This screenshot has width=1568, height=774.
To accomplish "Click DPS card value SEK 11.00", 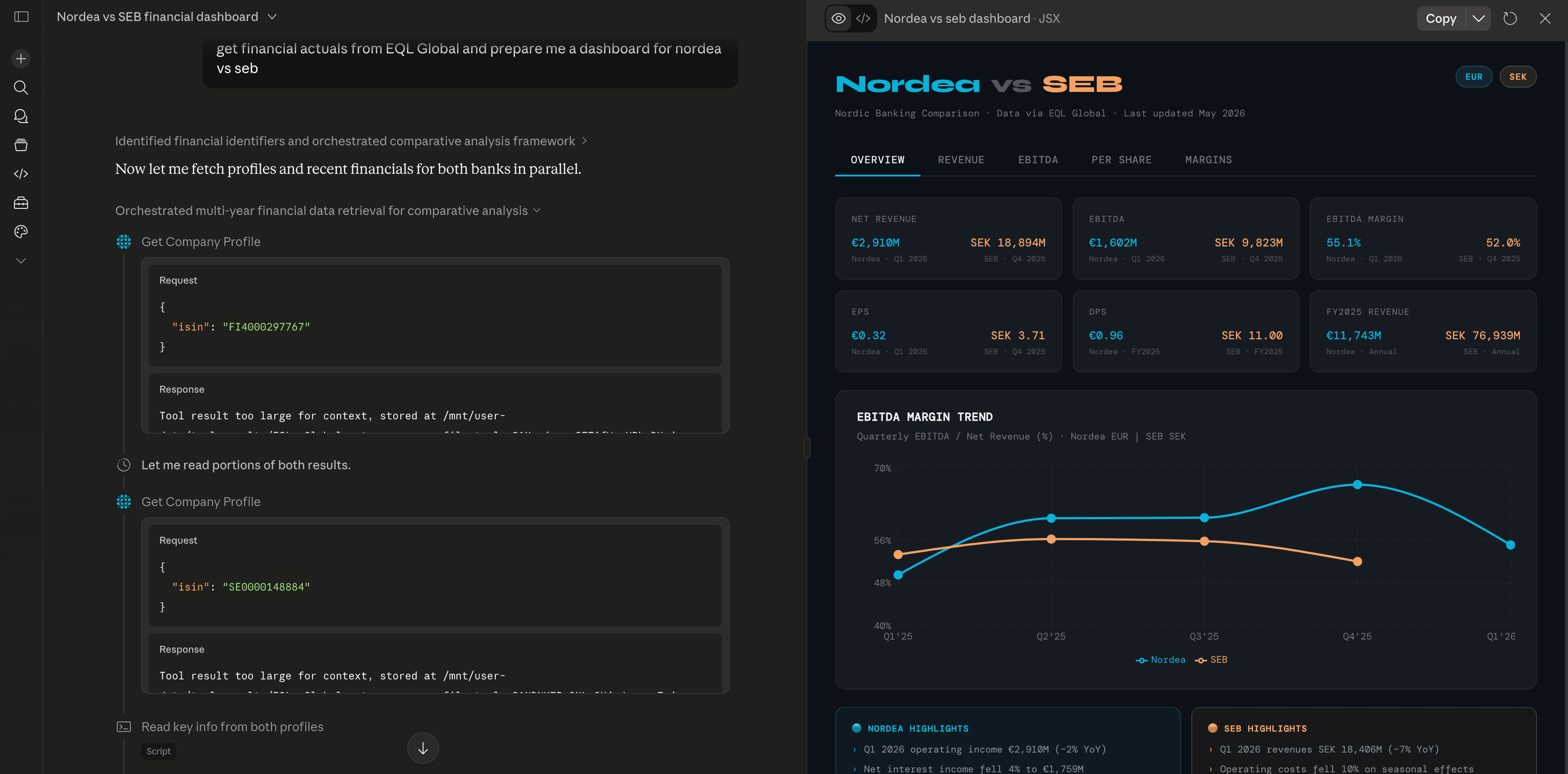I will pos(1252,335).
